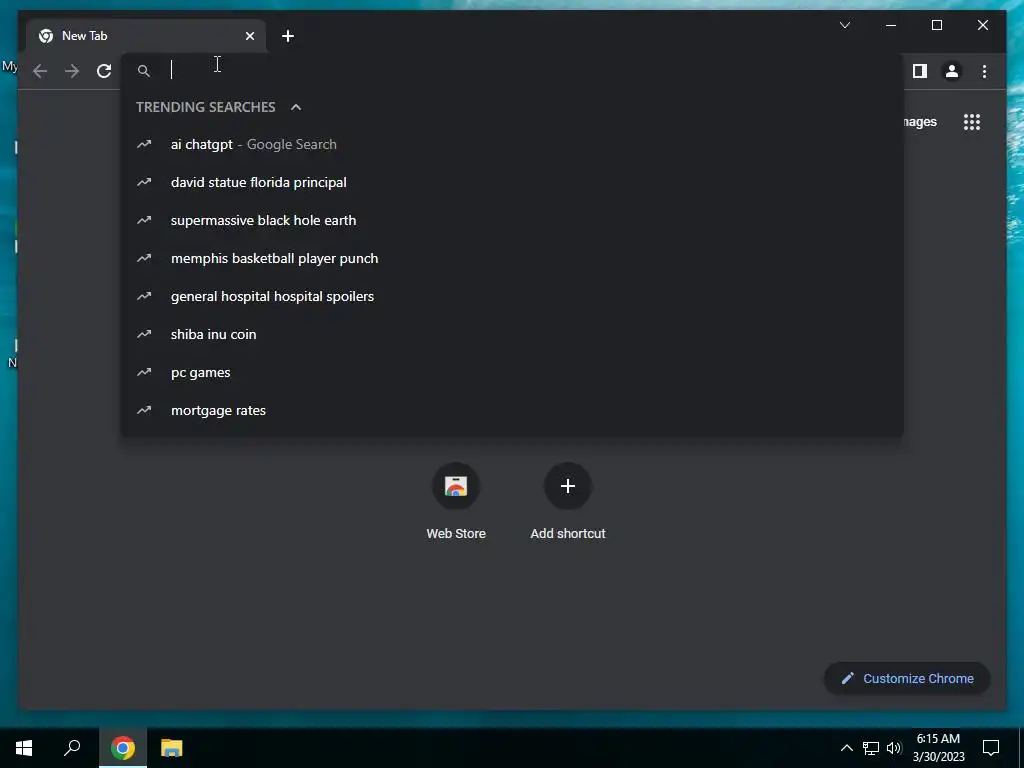Screen dimensions: 1024x768
Task: Select 'supermassive black hole earth' suggestion
Action: [512, 220]
